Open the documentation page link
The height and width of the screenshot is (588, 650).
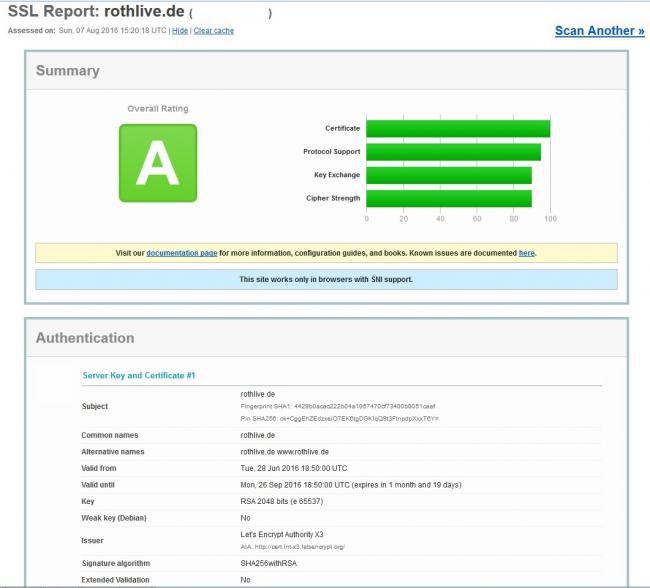182,253
